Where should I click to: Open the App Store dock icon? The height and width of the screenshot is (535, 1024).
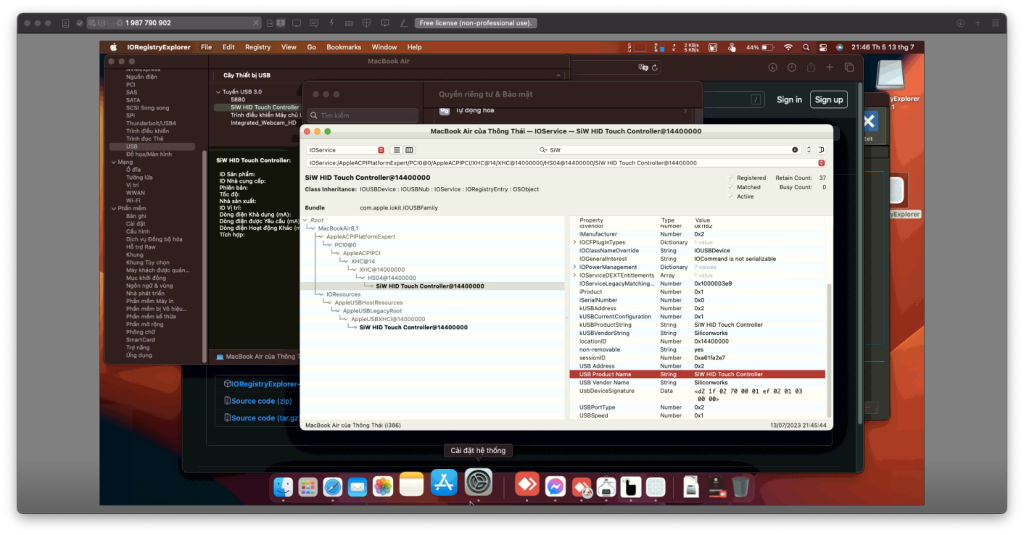coord(444,483)
